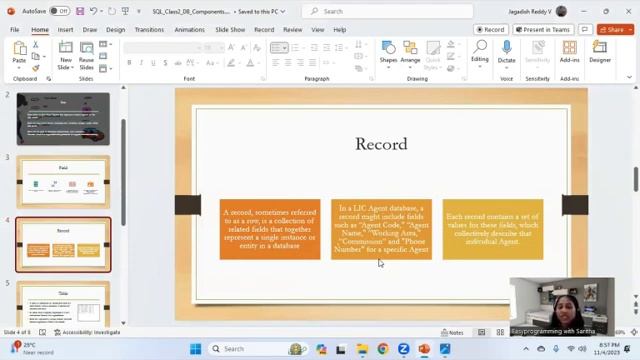Open the Help tab
Image resolution: width=640 pixels, height=360 pixels.
340,29
